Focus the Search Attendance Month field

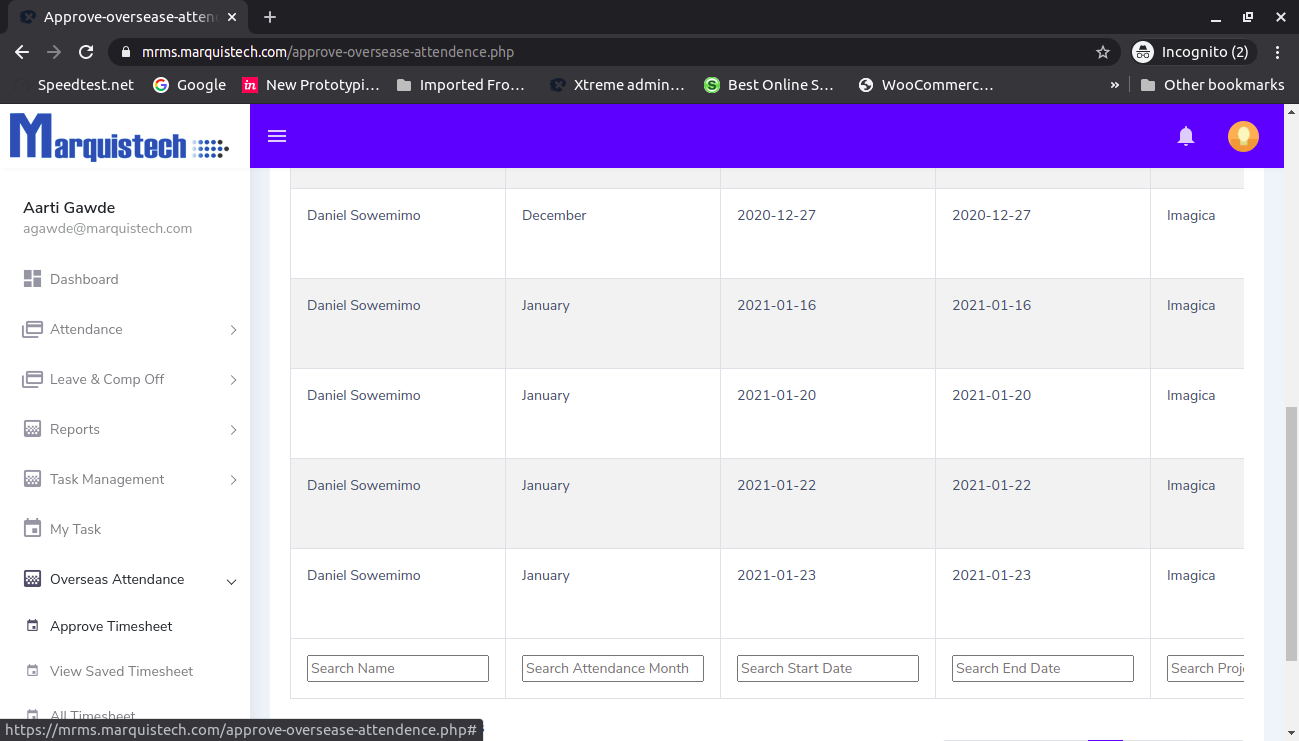[613, 668]
